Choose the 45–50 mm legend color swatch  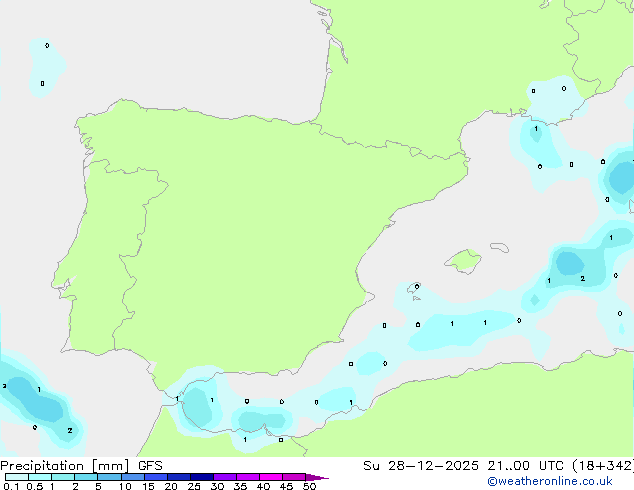pos(294,477)
